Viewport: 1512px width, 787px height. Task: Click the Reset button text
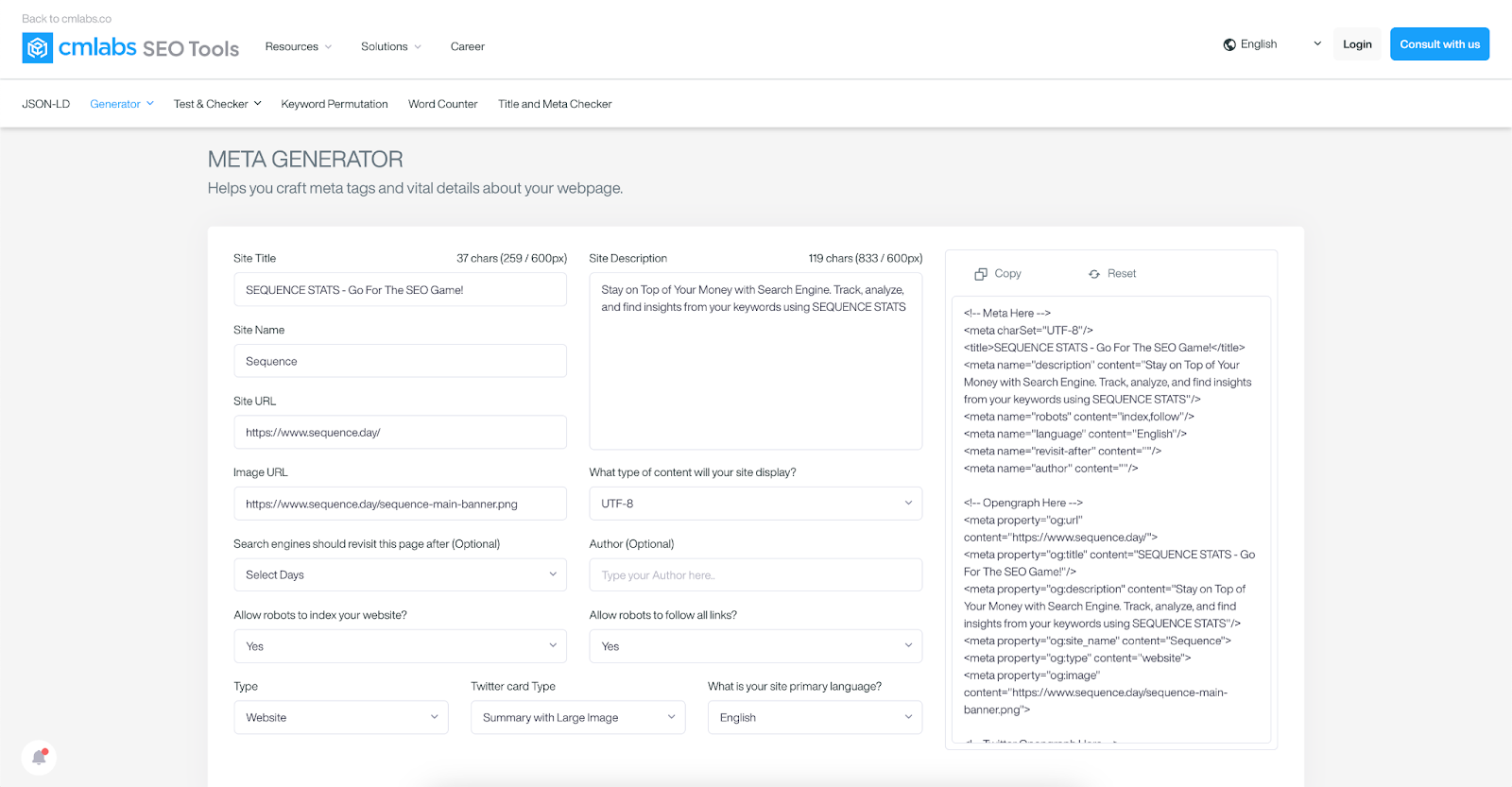pyautogui.click(x=1122, y=274)
